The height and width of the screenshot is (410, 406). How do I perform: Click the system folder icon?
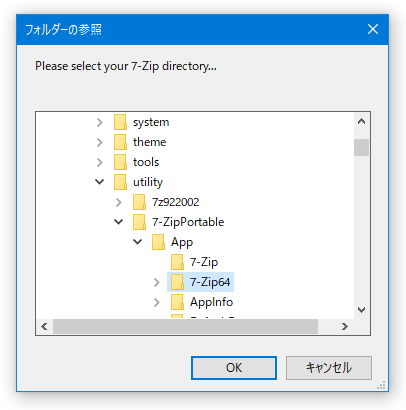(x=120, y=122)
